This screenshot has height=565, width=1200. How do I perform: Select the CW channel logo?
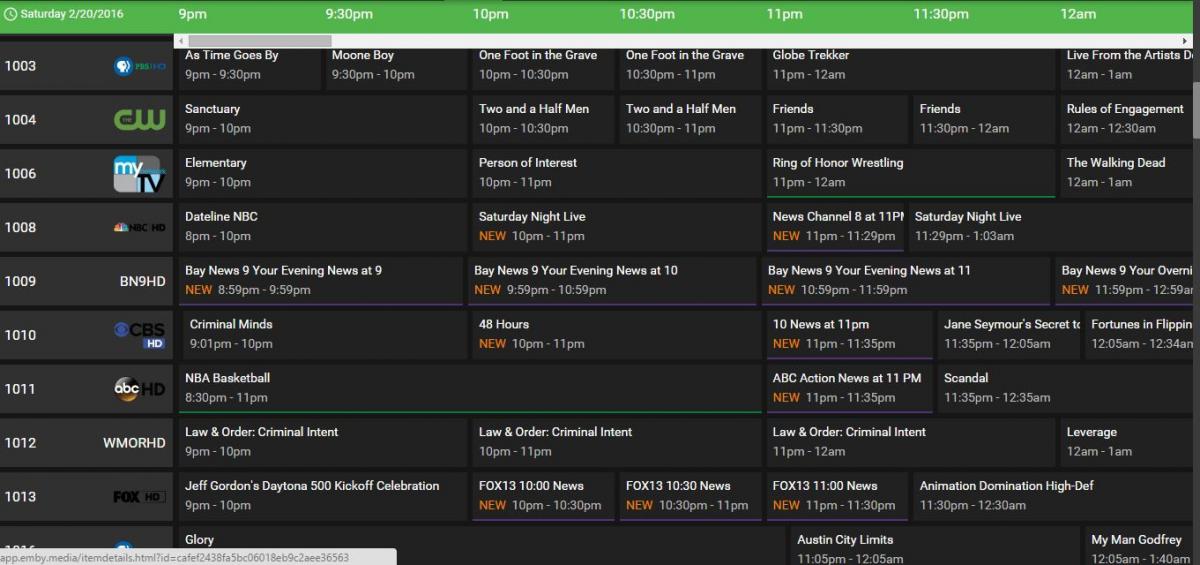(138, 120)
